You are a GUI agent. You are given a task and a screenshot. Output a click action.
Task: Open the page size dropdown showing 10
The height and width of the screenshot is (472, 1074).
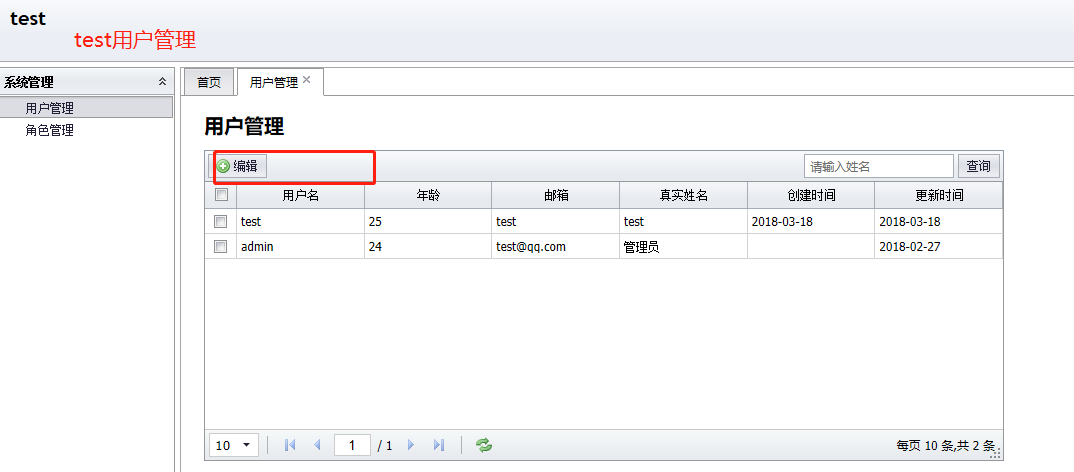(x=234, y=445)
